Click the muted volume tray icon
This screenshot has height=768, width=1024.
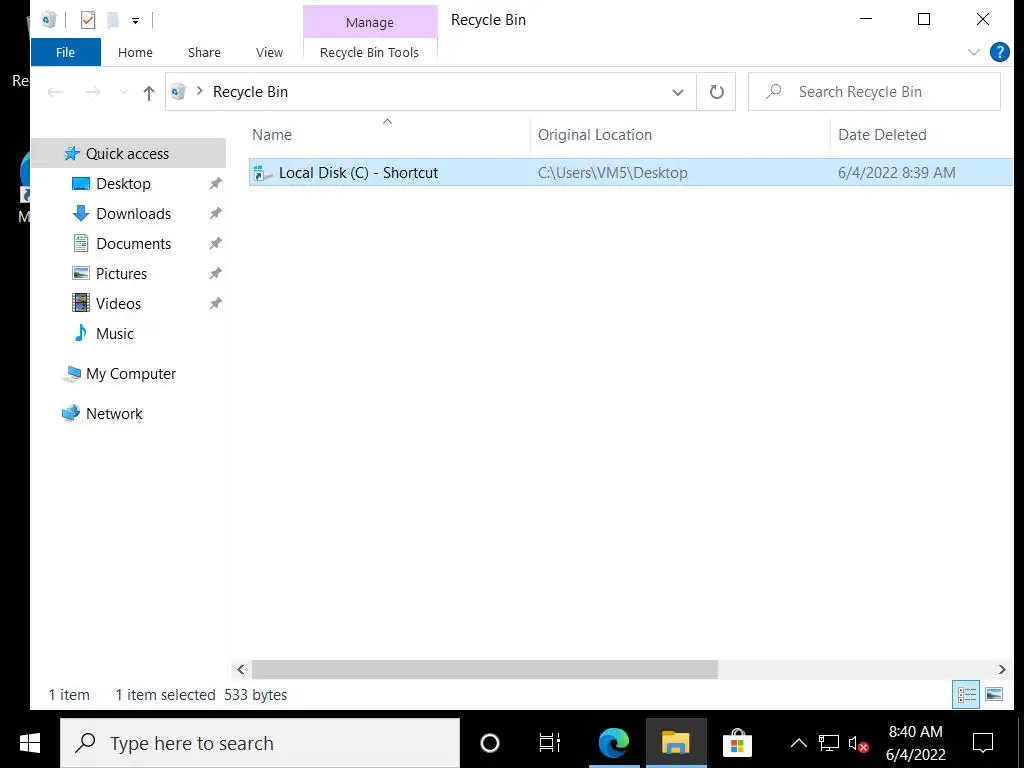point(858,743)
